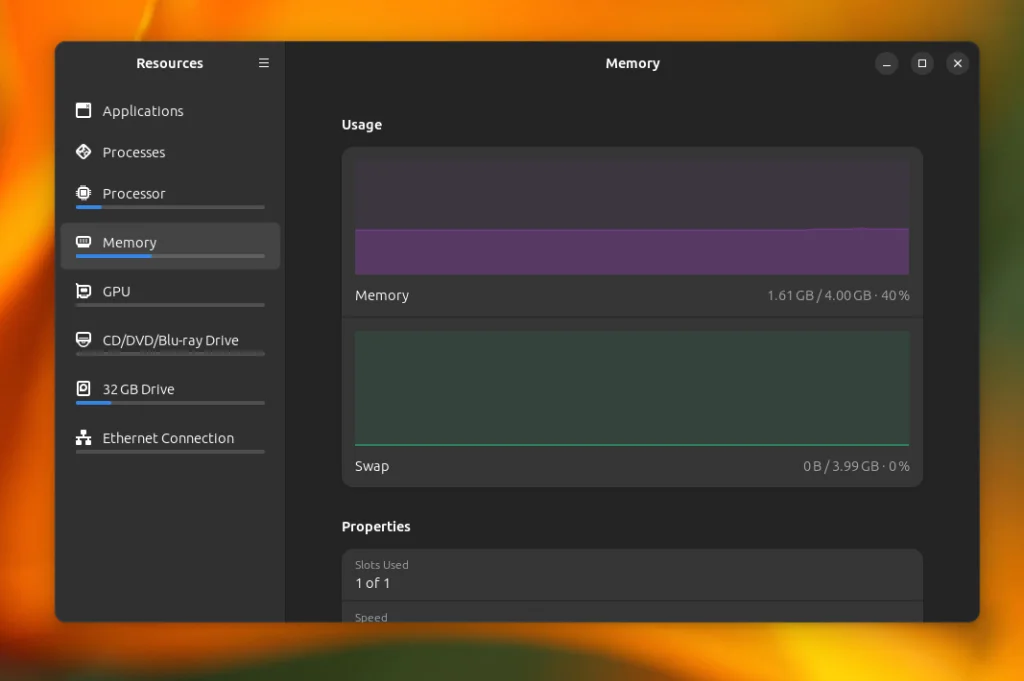Click the Memory window title
This screenshot has height=681, width=1024.
(x=632, y=63)
